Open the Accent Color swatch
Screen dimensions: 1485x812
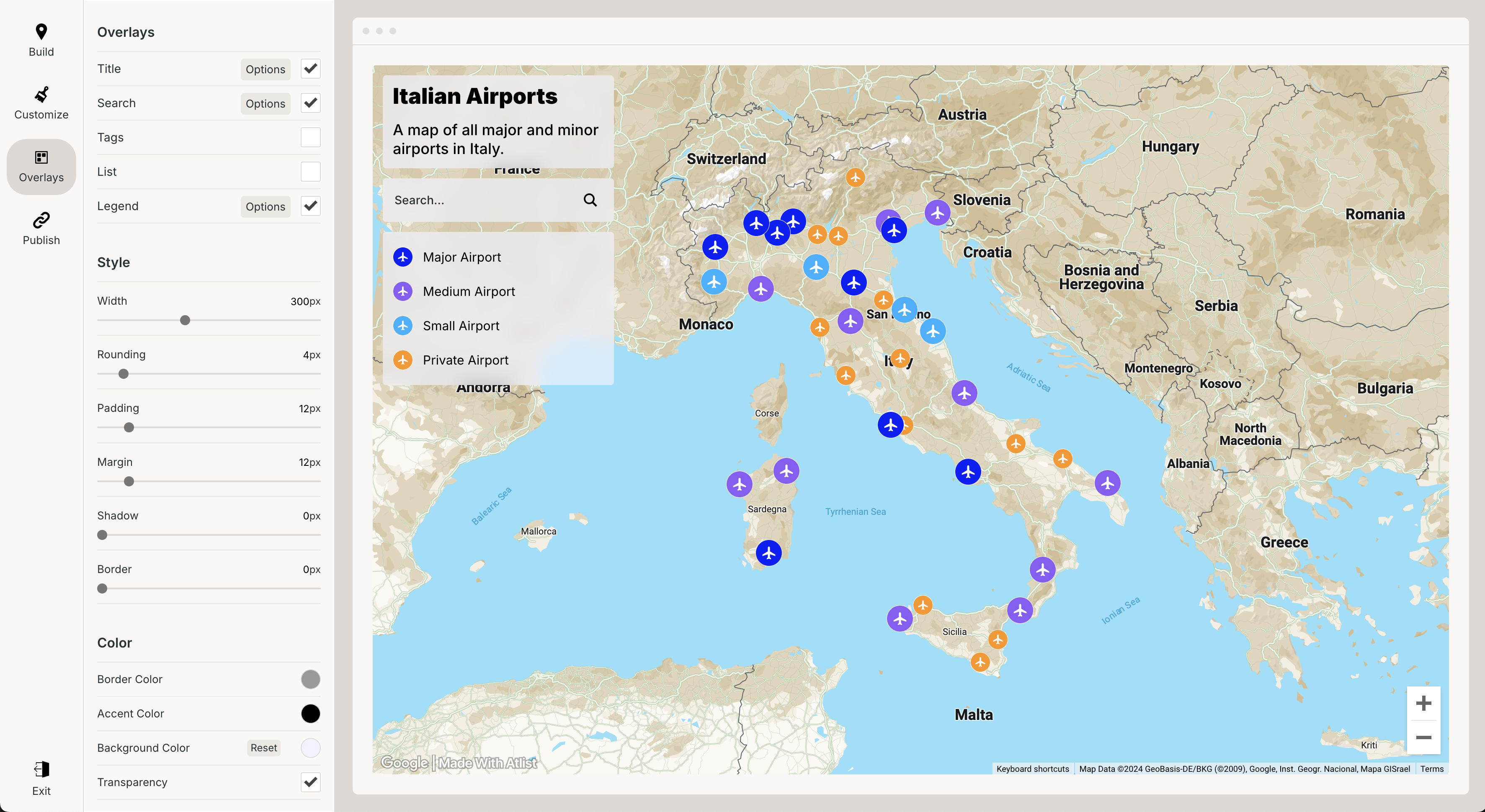click(310, 714)
